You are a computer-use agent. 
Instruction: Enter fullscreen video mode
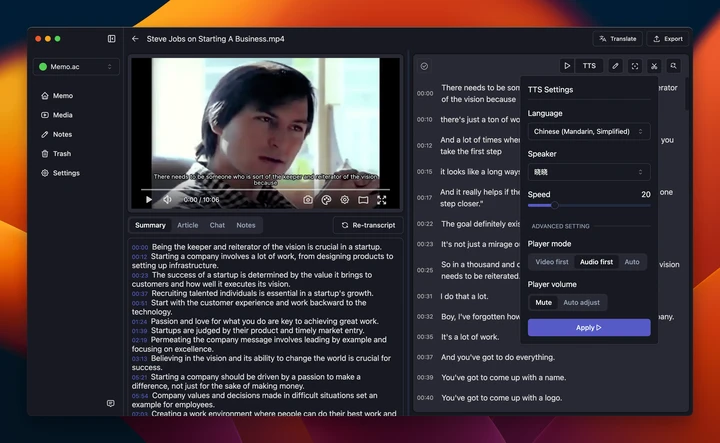click(382, 200)
